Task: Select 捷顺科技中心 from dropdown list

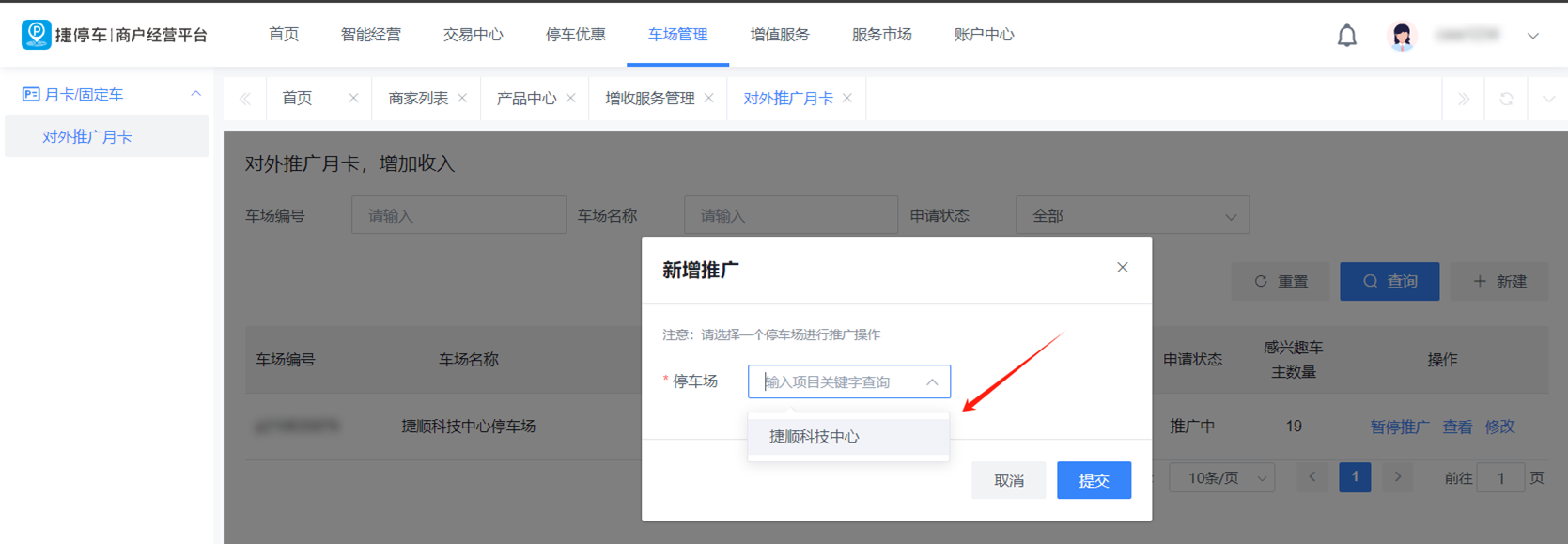Action: tap(814, 437)
